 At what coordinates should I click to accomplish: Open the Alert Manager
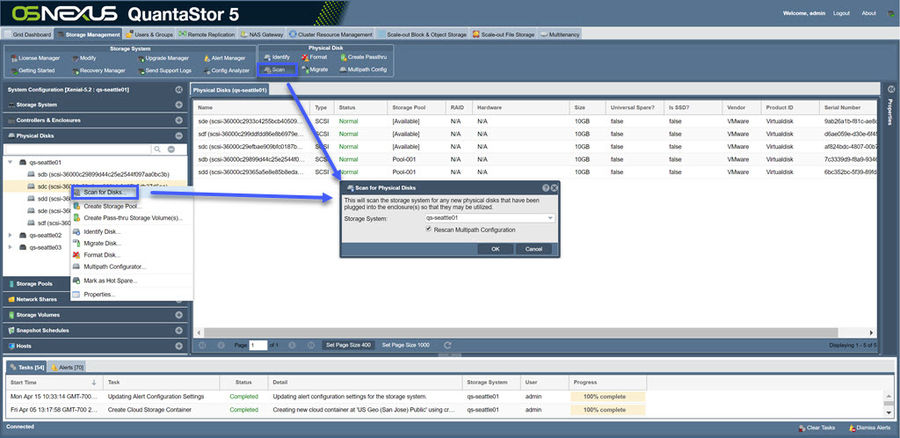(x=224, y=58)
